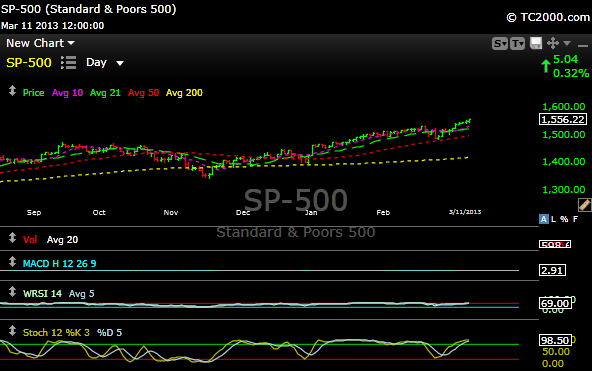Screen dimensions: 592x371
Task: Open the symbol list icon beside SP-500
Action: [x=69, y=63]
